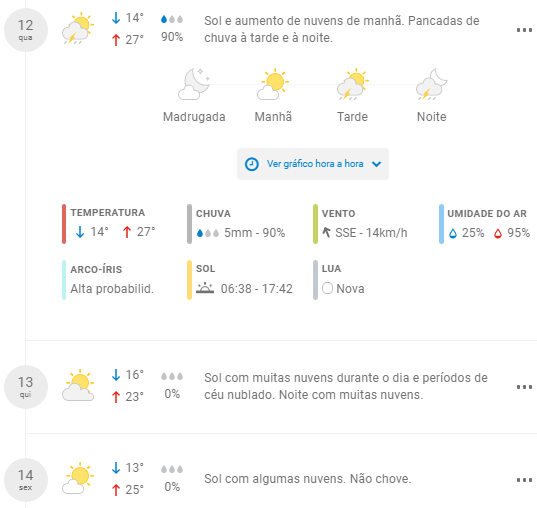Screen dimensions: 537x508
Task: Click the Madrugada moon and cloud icon
Action: (194, 84)
